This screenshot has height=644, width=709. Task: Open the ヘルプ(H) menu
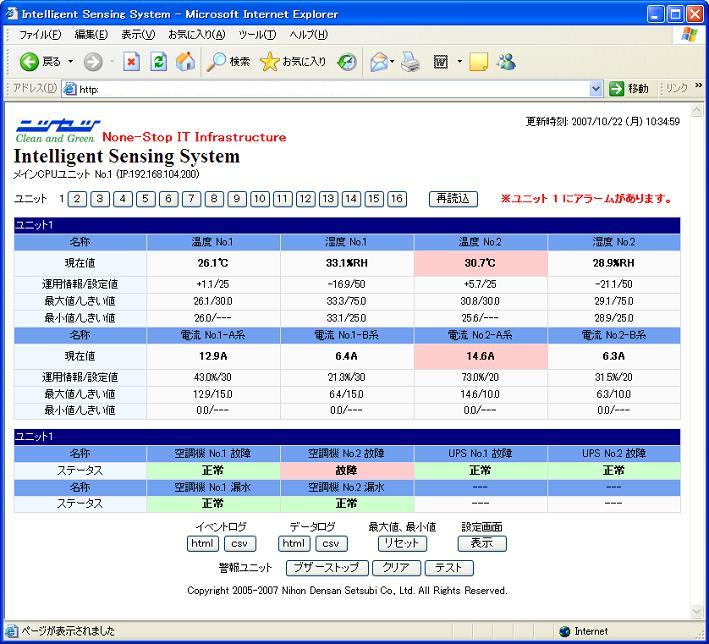coord(309,34)
